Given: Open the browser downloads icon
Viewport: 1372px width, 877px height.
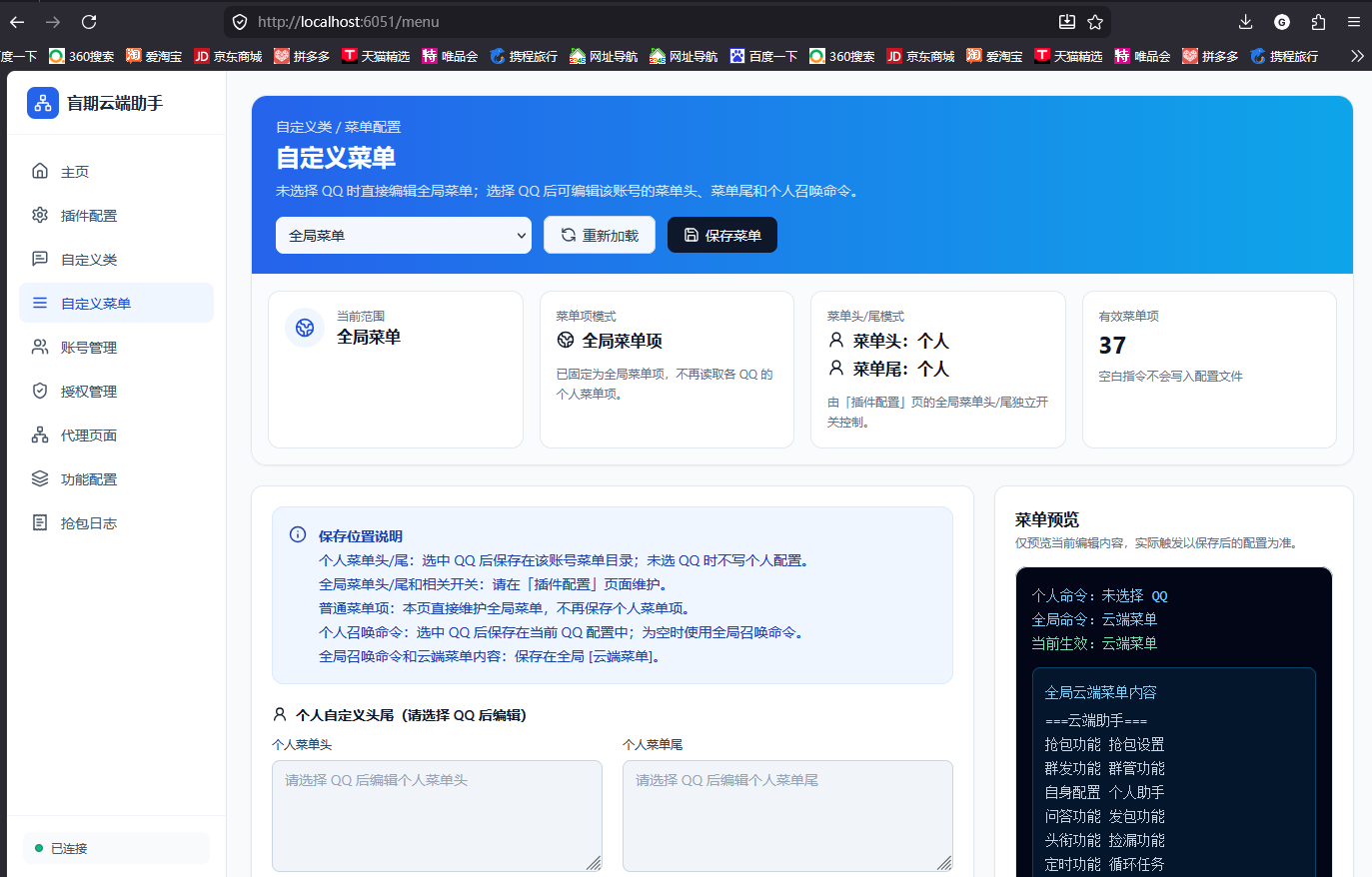Looking at the screenshot, I should click(x=1245, y=22).
